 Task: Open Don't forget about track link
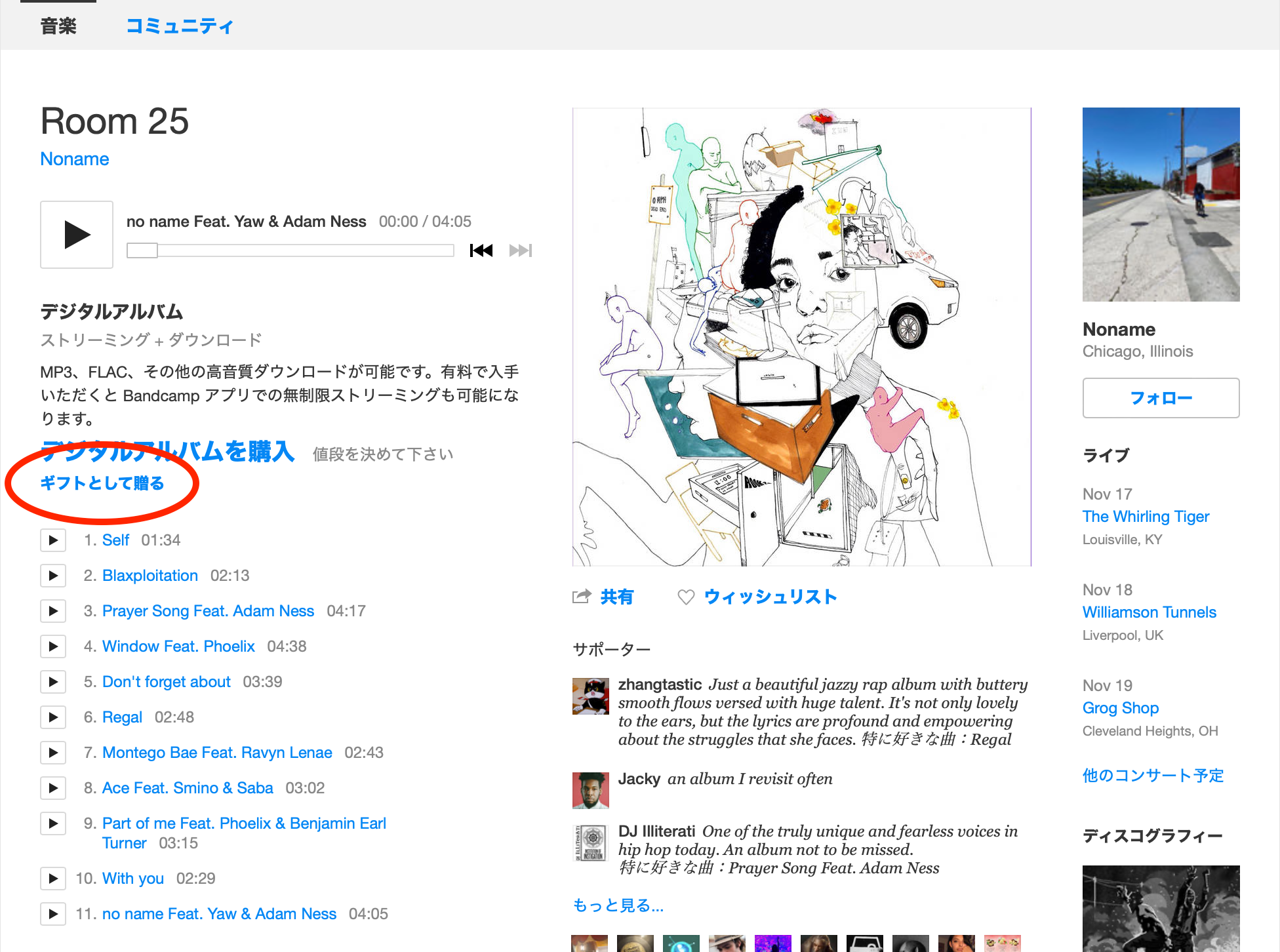point(167,682)
